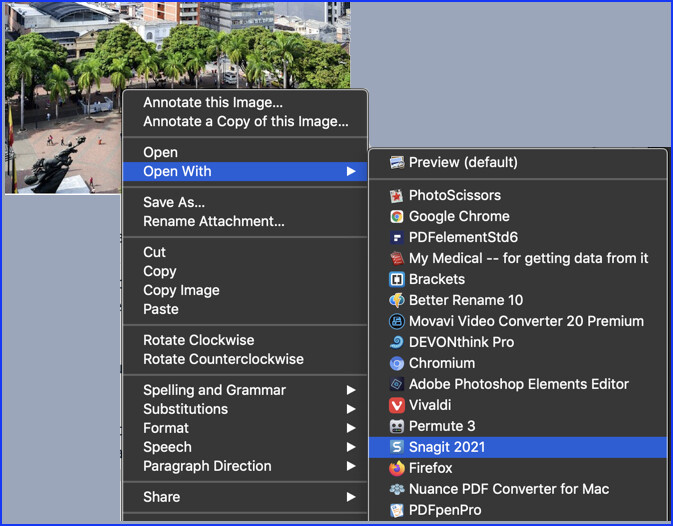
Task: Choose Rotate Clockwise
Action: pyautogui.click(x=245, y=340)
